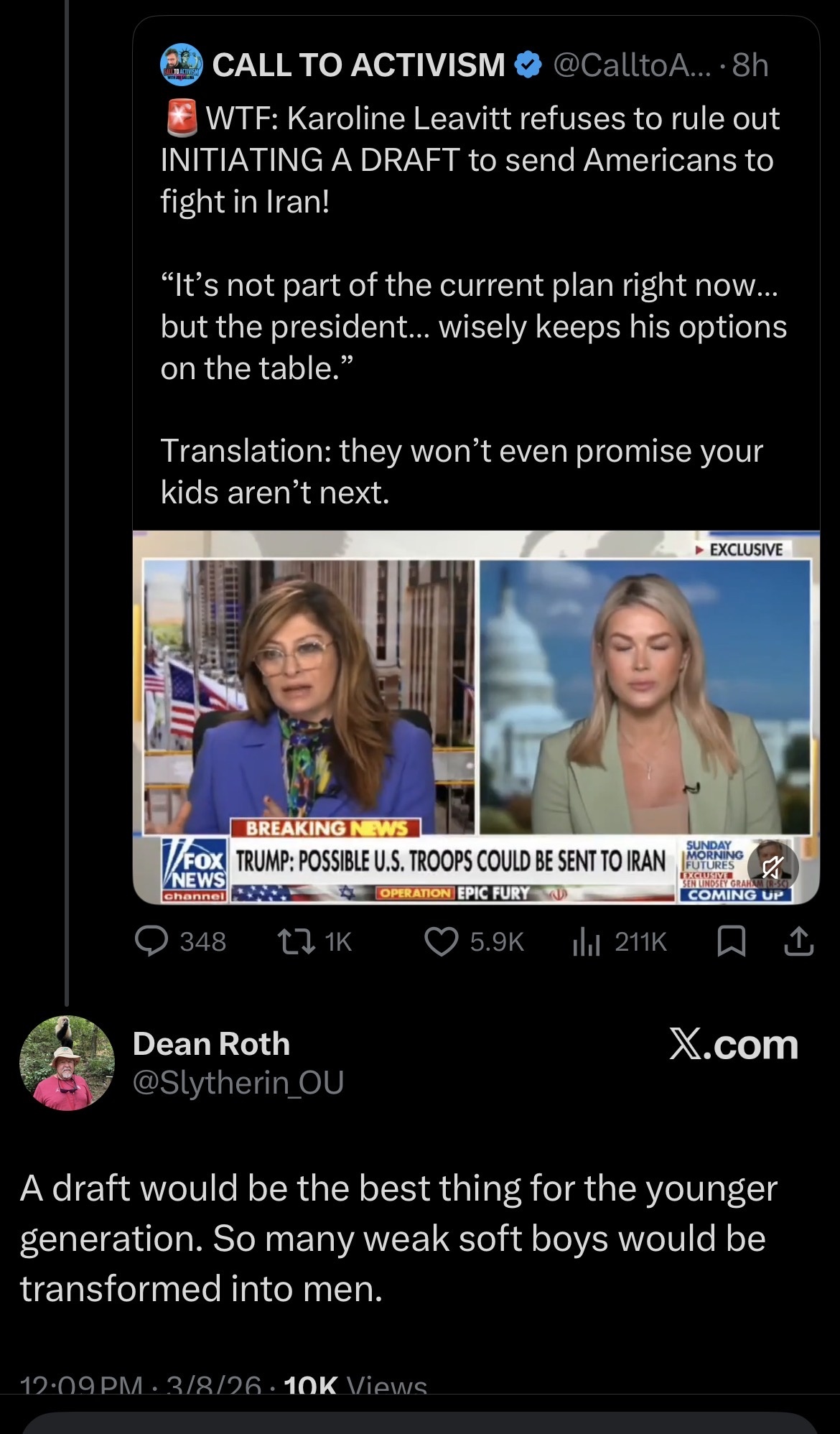Click the X.com logo watermark
840x1434 pixels.
tap(733, 1045)
